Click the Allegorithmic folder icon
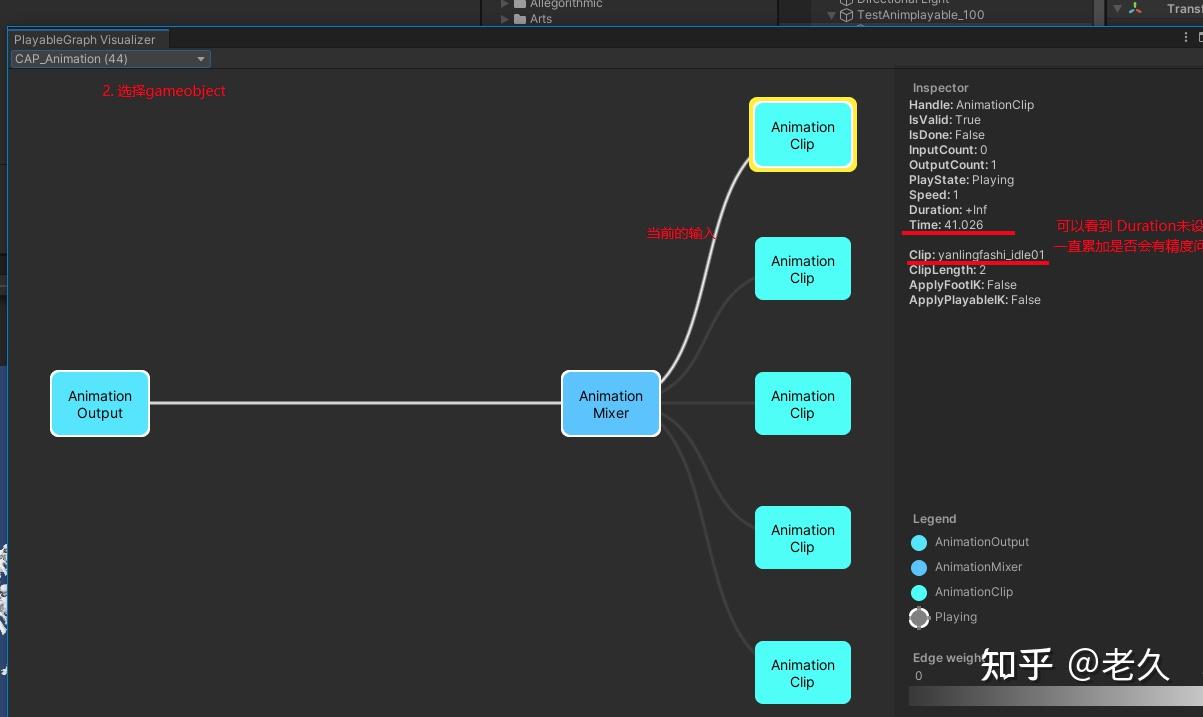This screenshot has height=717, width=1203. pyautogui.click(x=518, y=4)
